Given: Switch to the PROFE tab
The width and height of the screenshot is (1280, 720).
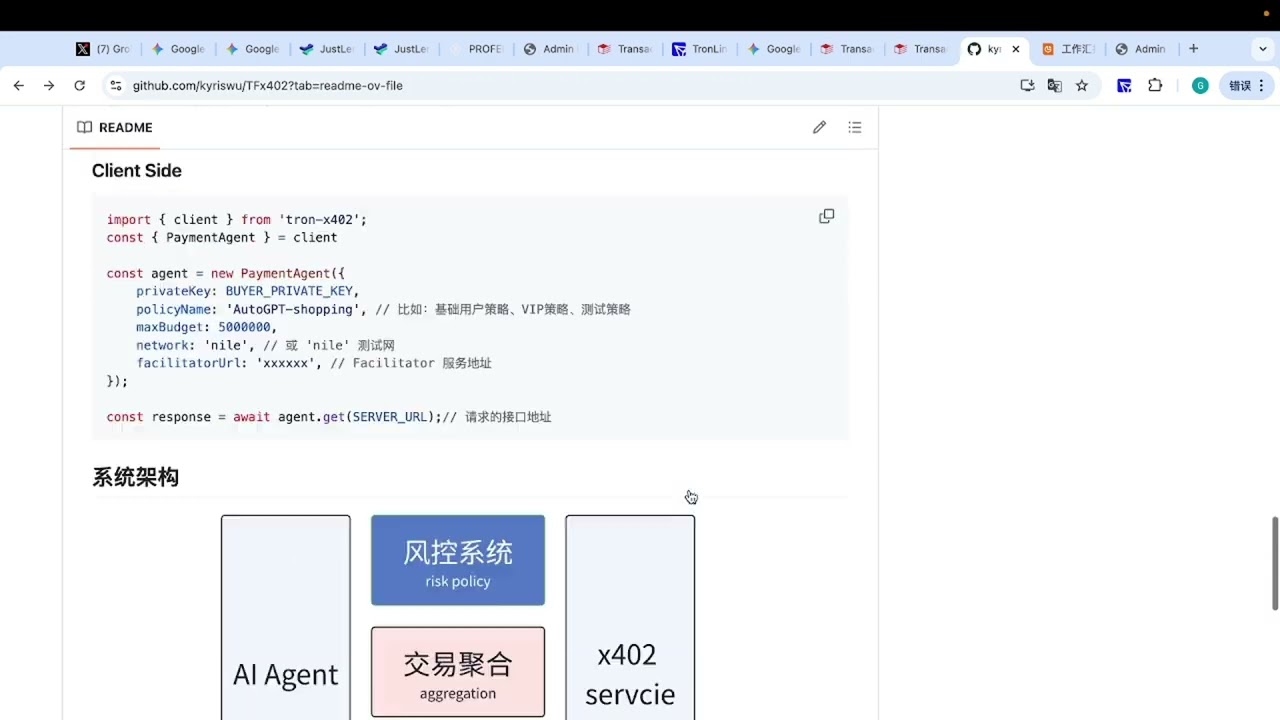Looking at the screenshot, I should tap(477, 49).
